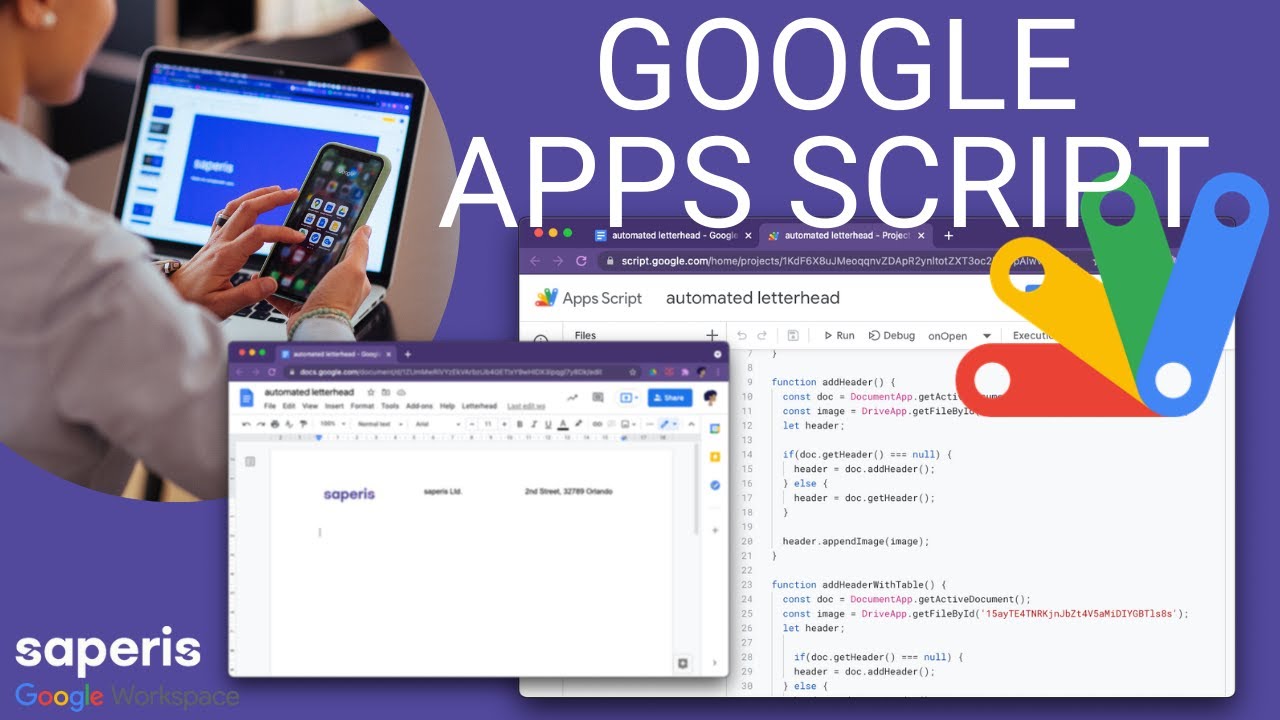The image size is (1280, 720).
Task: Insert link using Docs toolbar icon
Action: click(x=597, y=424)
